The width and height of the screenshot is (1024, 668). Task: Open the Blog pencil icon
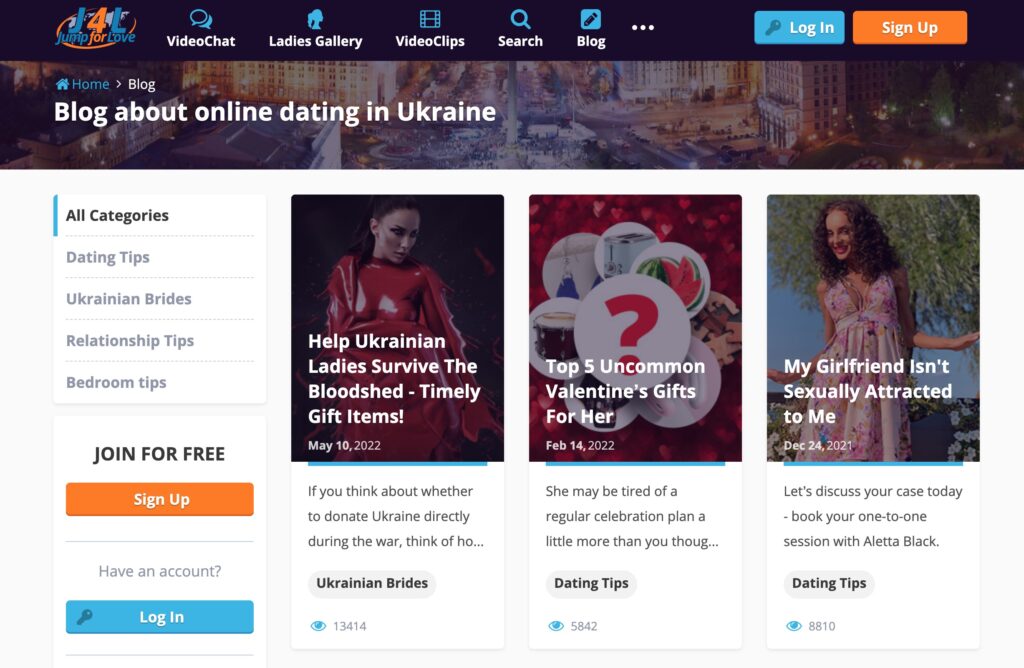coord(590,19)
